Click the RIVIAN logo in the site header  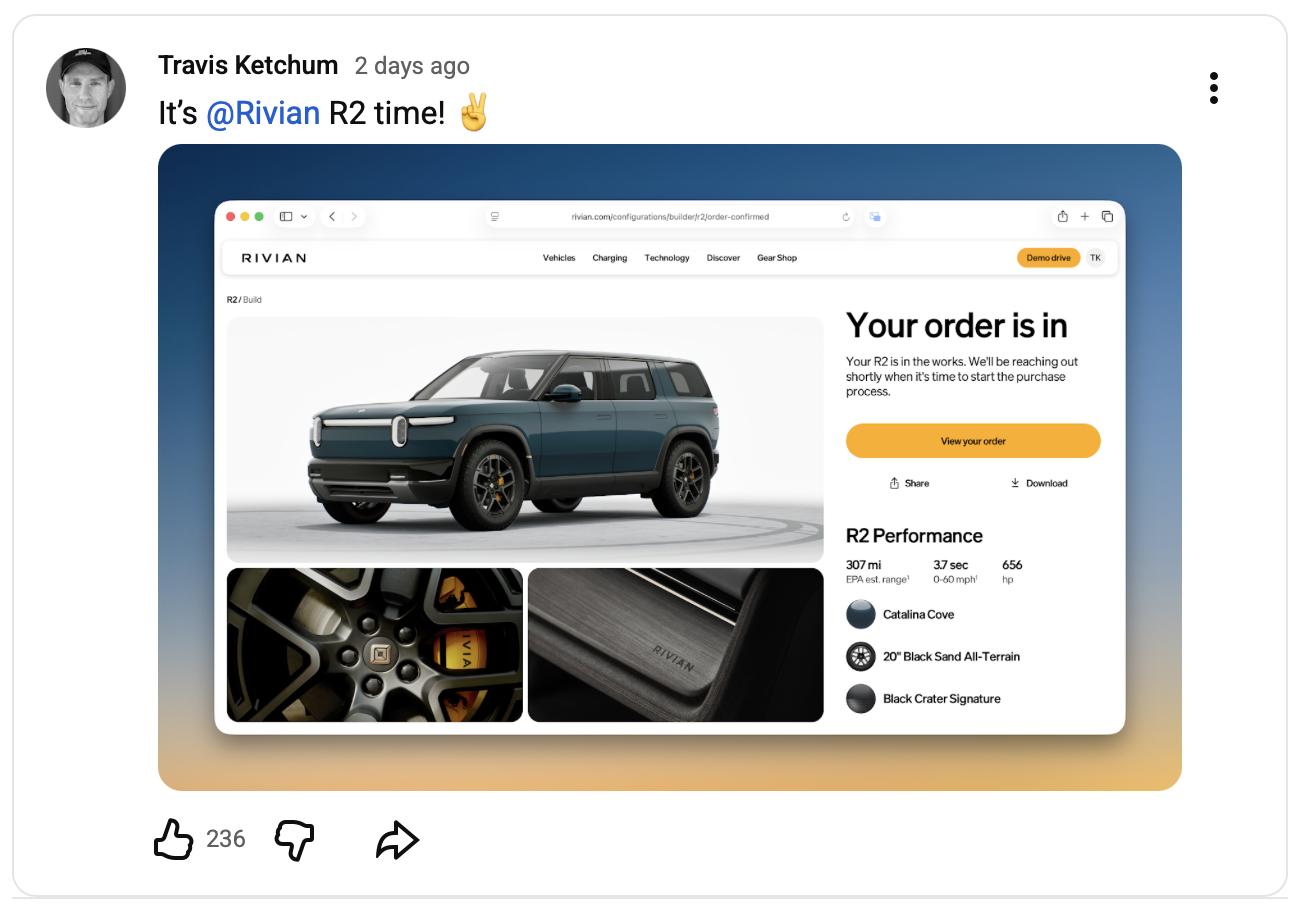click(274, 258)
